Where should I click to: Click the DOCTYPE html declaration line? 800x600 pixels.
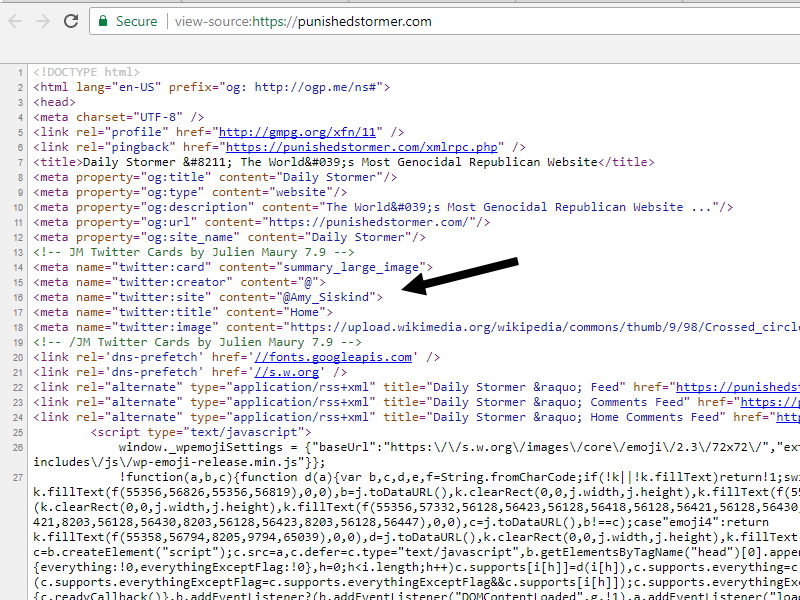pos(86,72)
